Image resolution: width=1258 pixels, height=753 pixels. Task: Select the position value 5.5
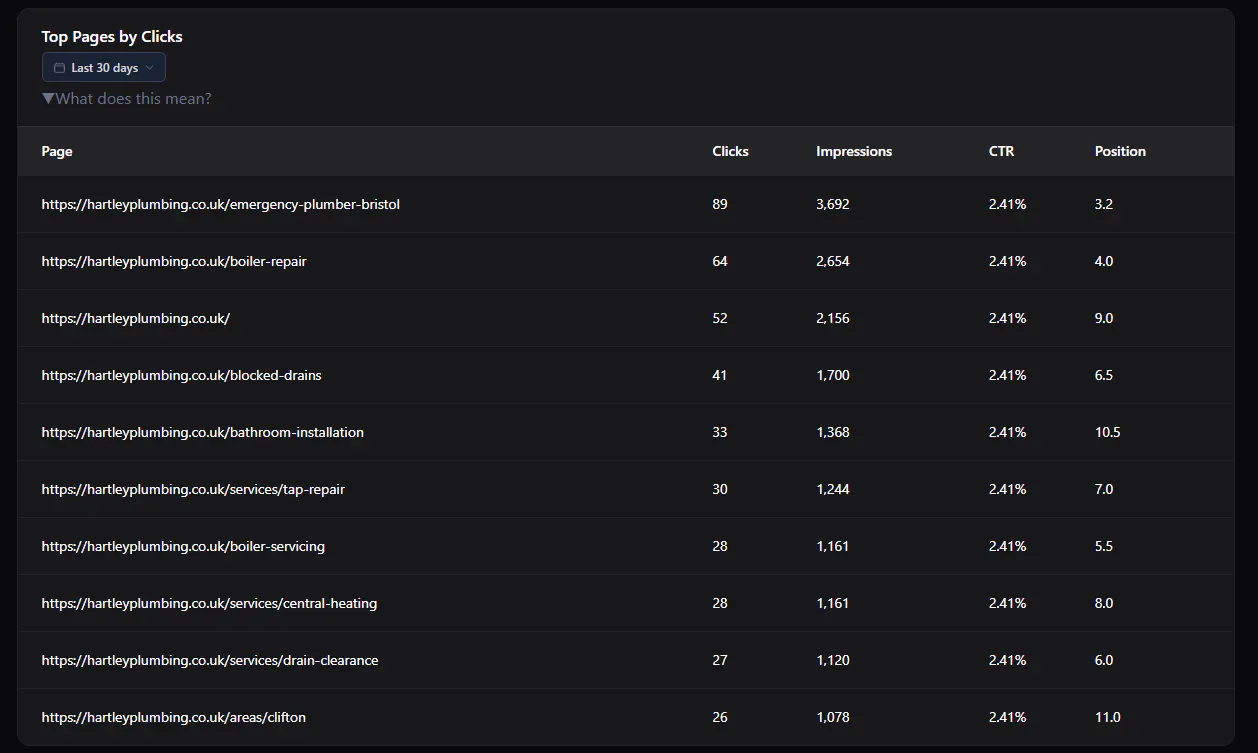[x=1104, y=546]
